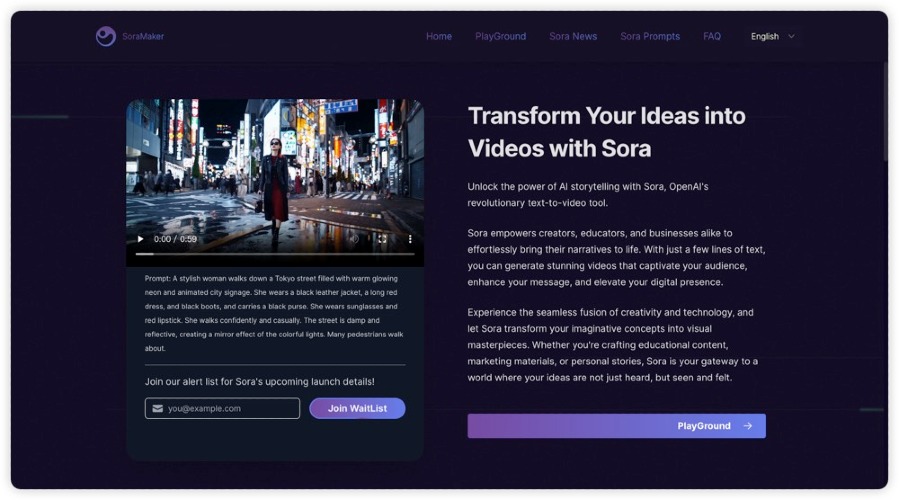Viewport: 899px width, 500px height.
Task: Play the Tokyo street video
Action: click(140, 239)
